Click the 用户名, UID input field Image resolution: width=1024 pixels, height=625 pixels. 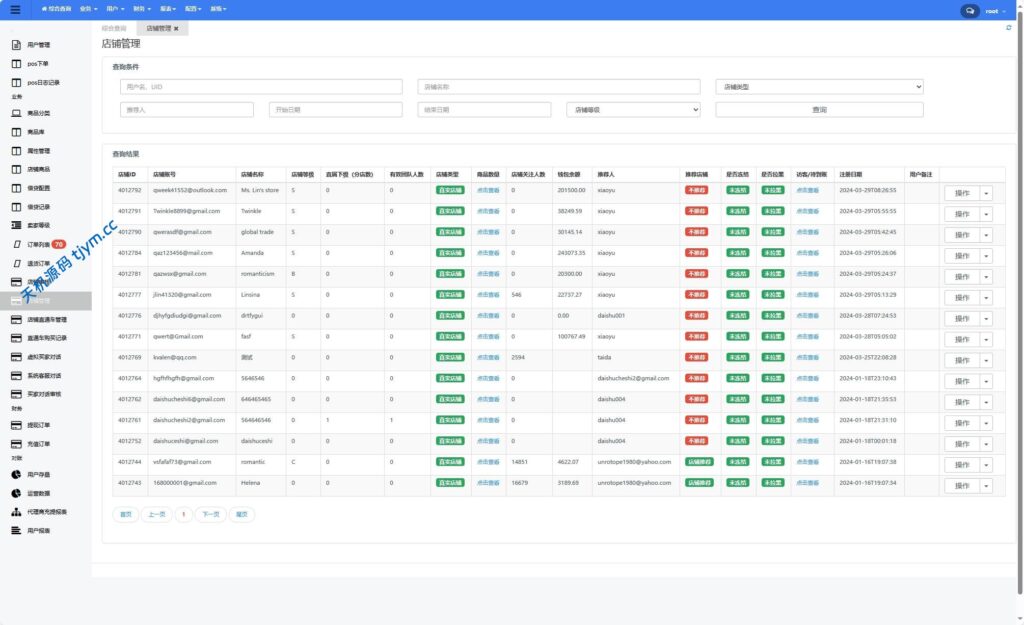(x=261, y=87)
